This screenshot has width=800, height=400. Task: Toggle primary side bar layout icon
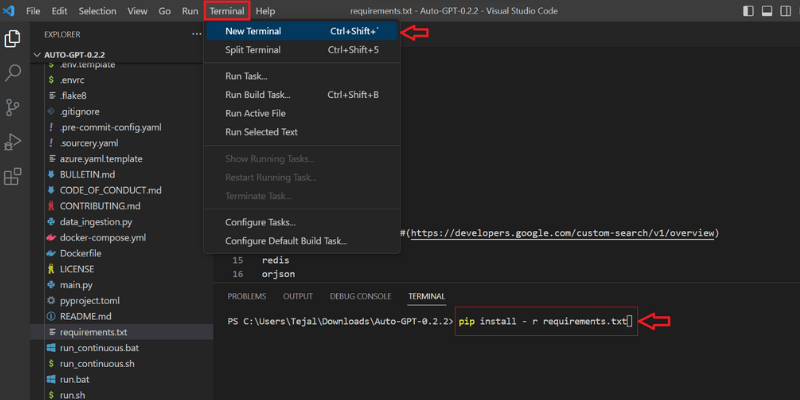point(748,11)
